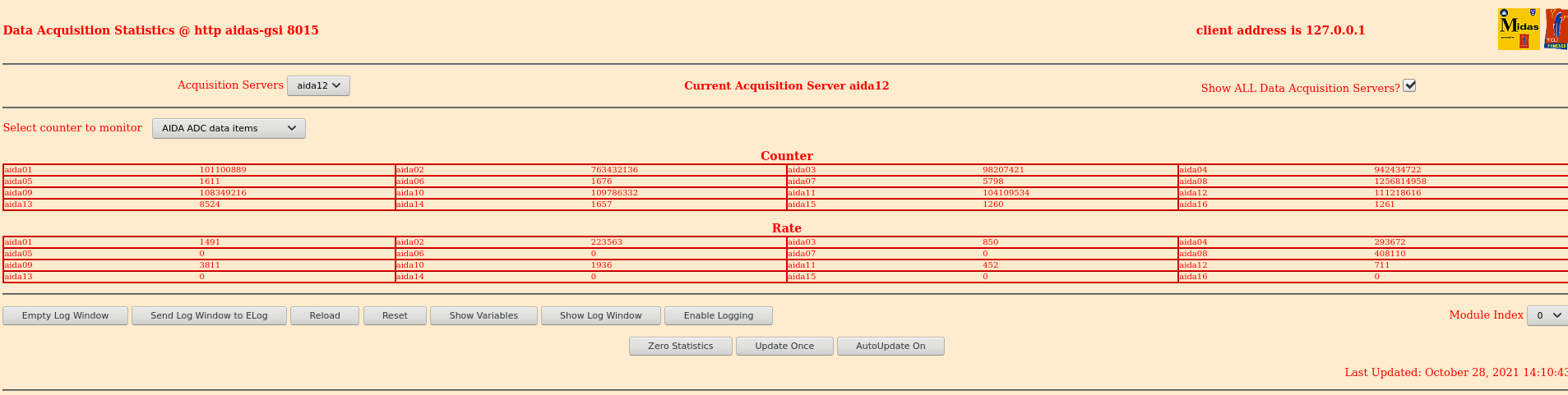Click Empty Log Window button
This screenshot has height=395, width=1568.
tap(65, 315)
